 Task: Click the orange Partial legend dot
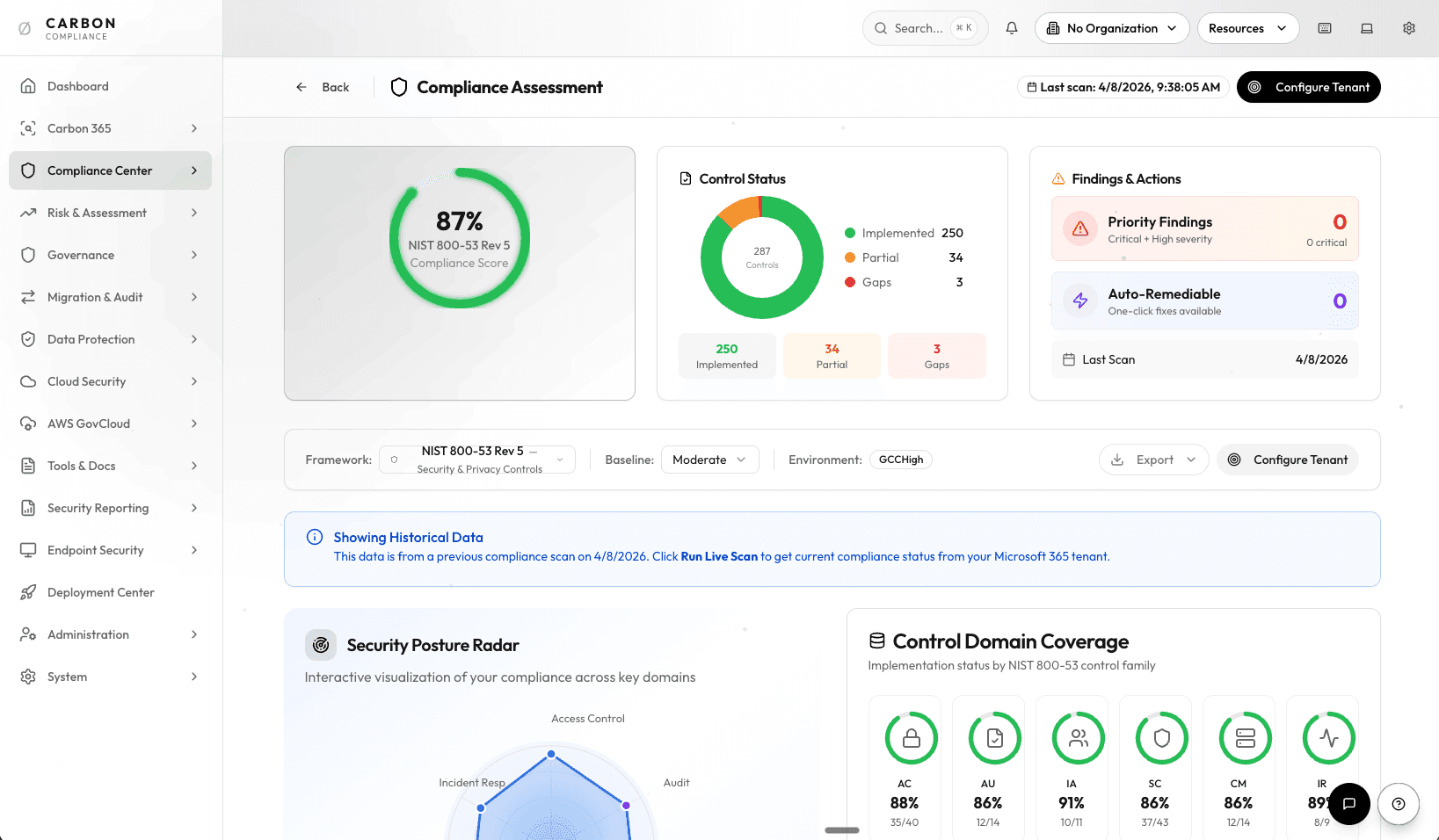tap(850, 257)
